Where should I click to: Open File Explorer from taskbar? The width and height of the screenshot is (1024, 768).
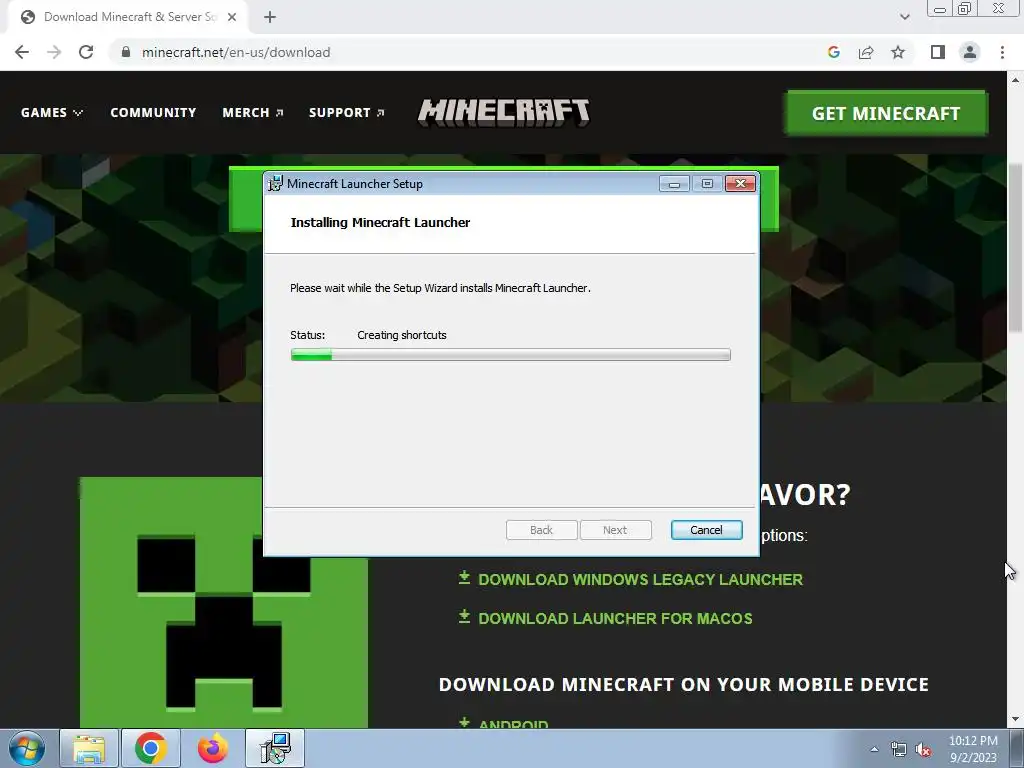click(89, 748)
